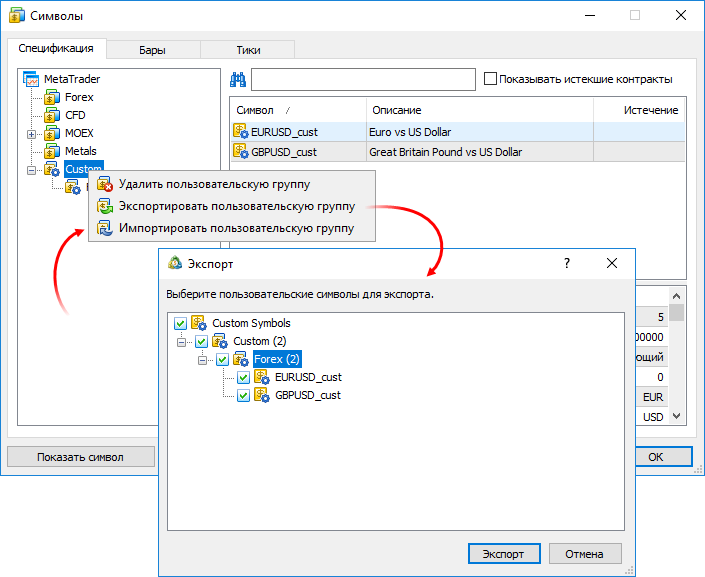705x577 pixels.
Task: Expand the MOEX tree node
Action: [31, 134]
